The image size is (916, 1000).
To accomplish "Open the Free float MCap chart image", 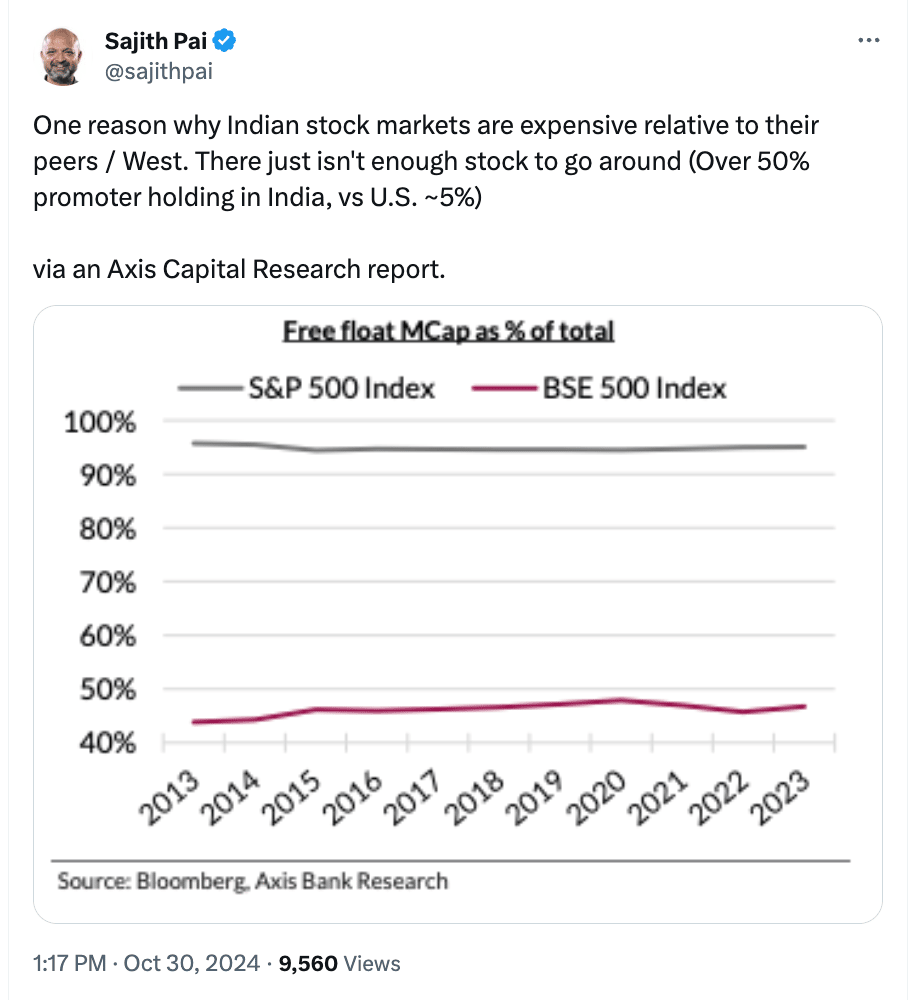I will [457, 614].
